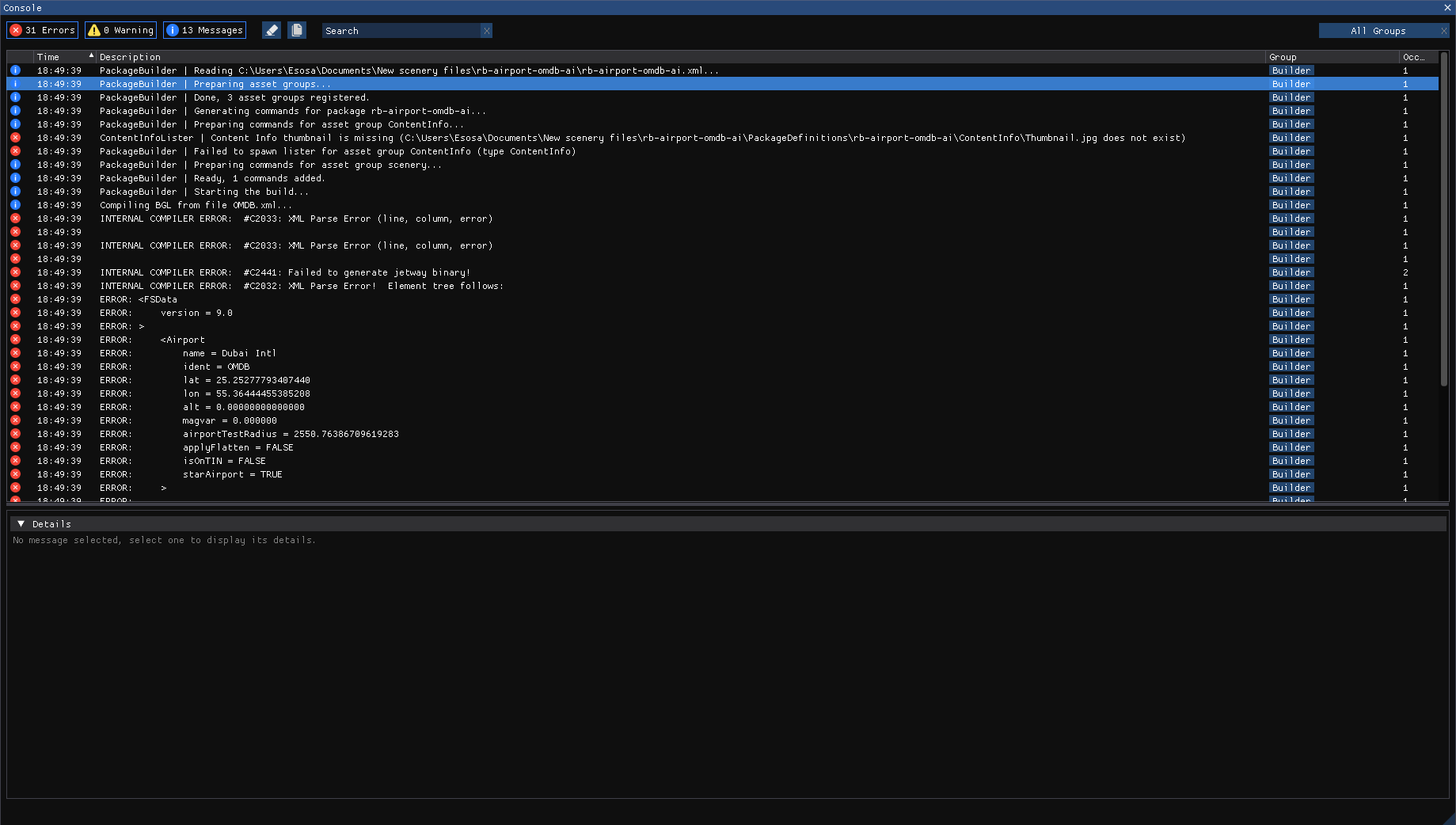This screenshot has width=1456, height=825.
Task: Sort log by Time column header
Action: click(x=48, y=57)
